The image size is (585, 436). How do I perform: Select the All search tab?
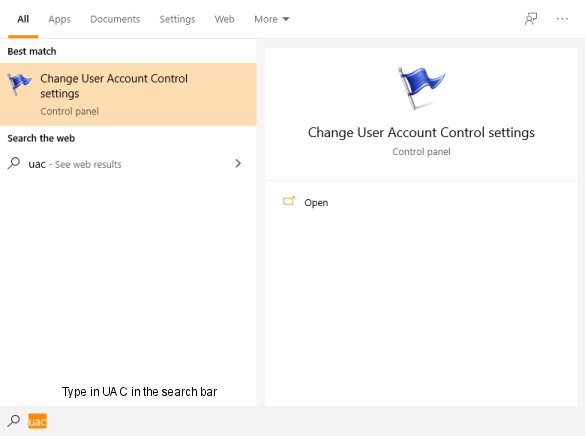click(x=23, y=19)
